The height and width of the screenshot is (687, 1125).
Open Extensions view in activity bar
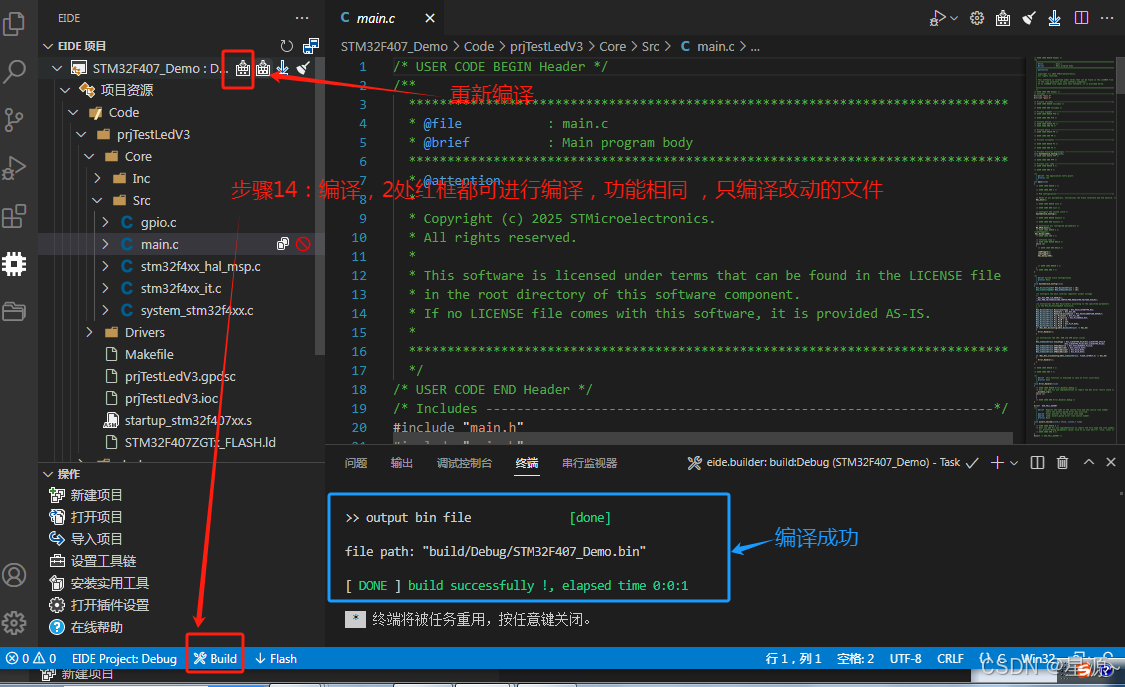pos(14,216)
